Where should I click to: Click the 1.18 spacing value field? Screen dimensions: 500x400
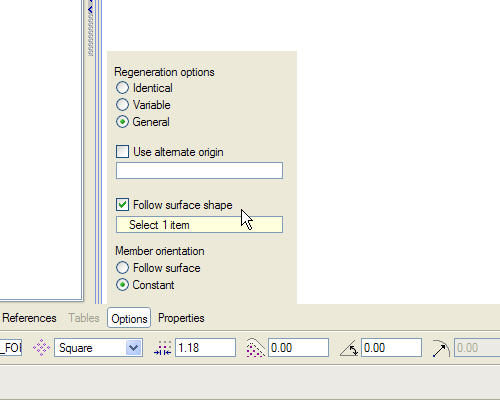(x=205, y=348)
